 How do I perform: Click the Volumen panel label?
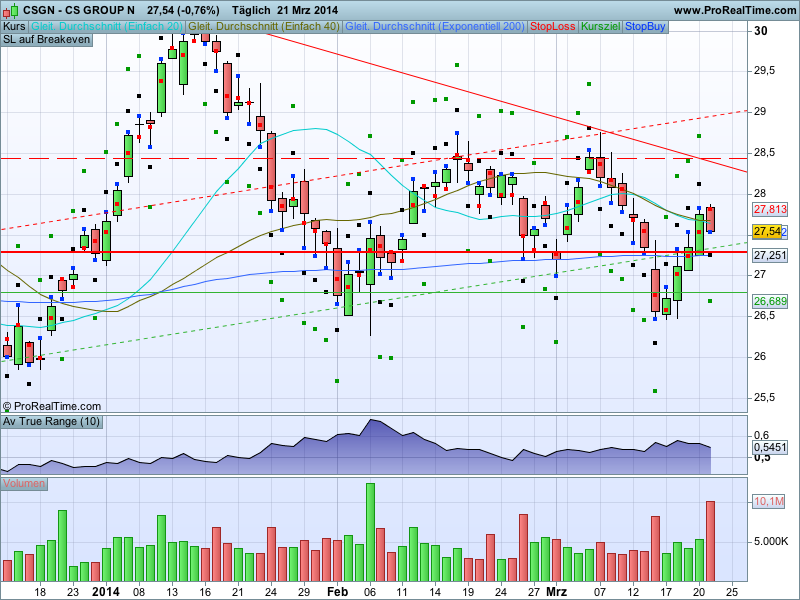pos(24,484)
